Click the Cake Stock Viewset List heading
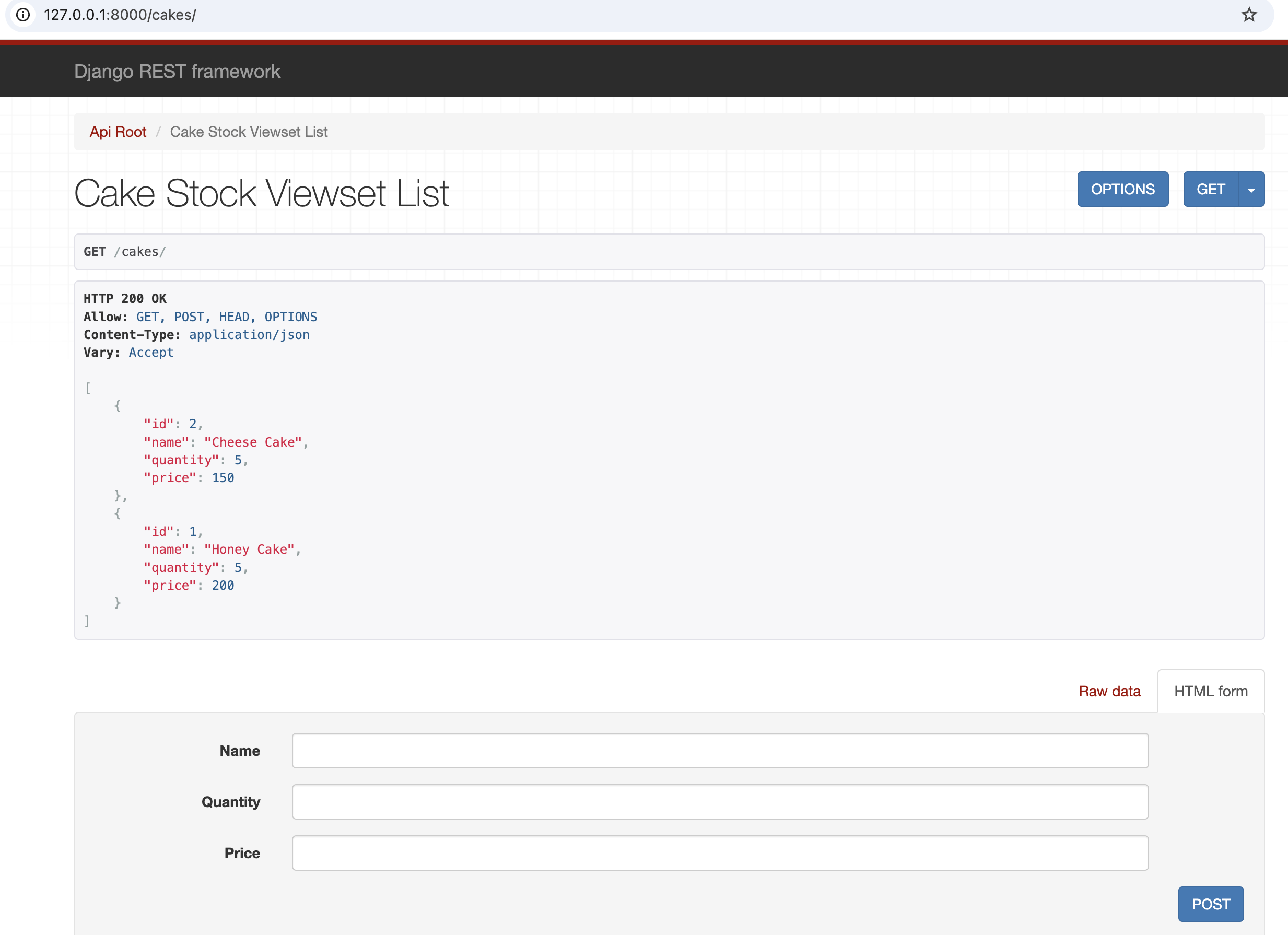 (x=261, y=193)
